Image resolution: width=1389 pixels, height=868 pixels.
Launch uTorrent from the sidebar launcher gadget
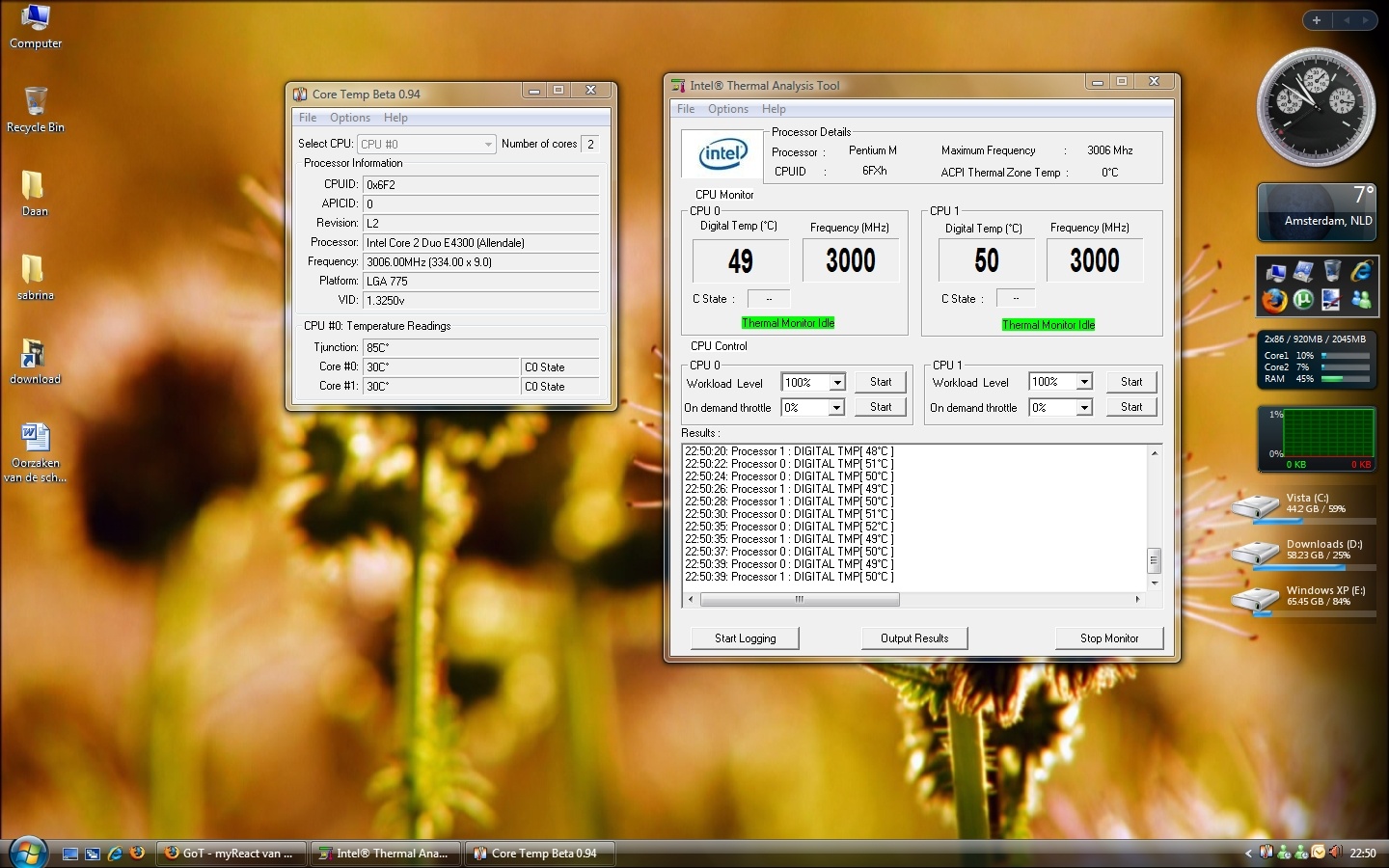pyautogui.click(x=1303, y=300)
